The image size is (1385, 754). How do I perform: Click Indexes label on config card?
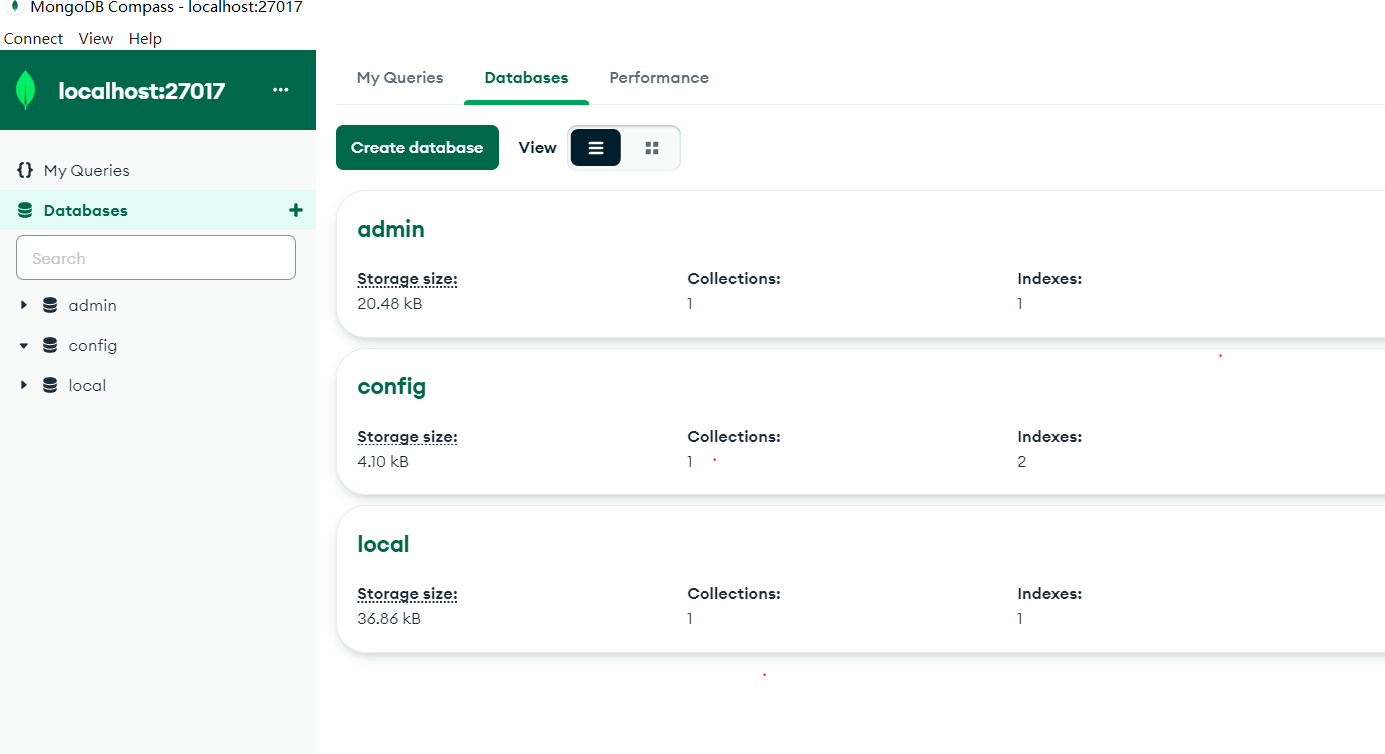tap(1050, 437)
